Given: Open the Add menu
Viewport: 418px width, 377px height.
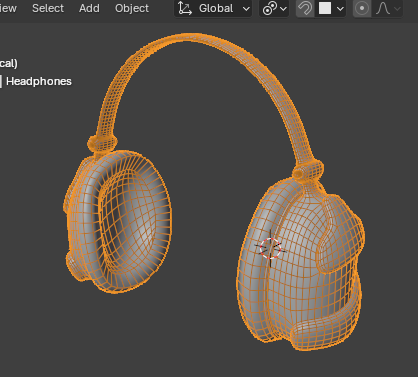Looking at the screenshot, I should (x=89, y=8).
